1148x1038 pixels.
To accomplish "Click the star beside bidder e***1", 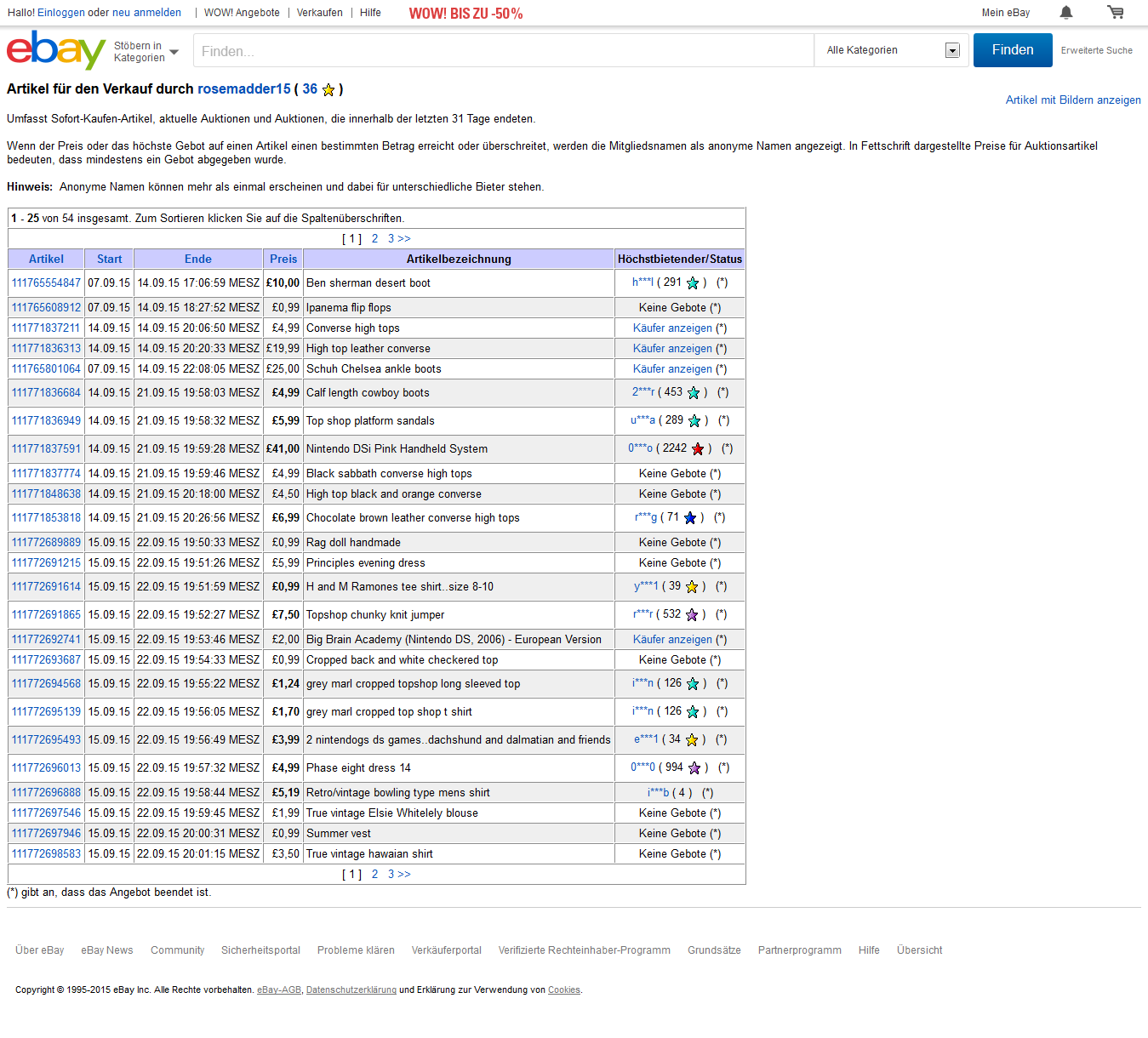I will click(692, 739).
